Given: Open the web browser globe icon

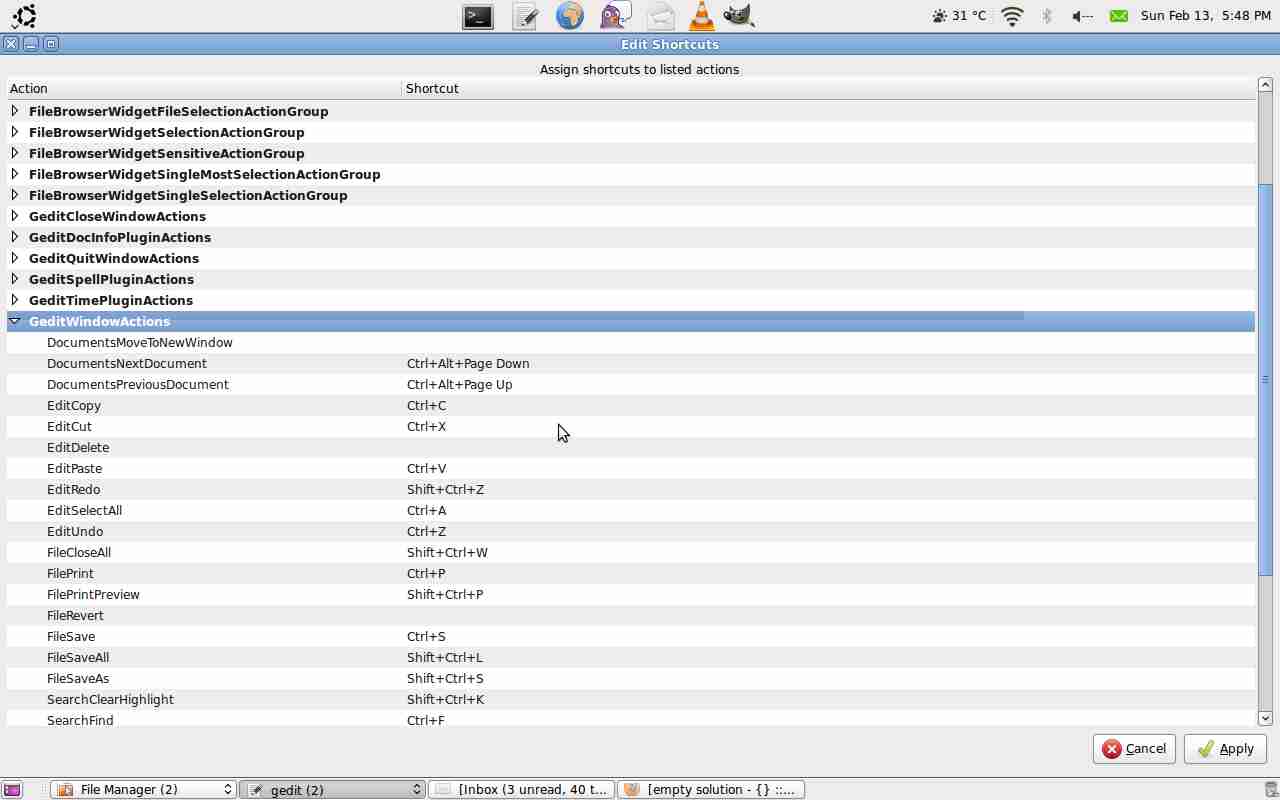Looking at the screenshot, I should click(x=570, y=16).
